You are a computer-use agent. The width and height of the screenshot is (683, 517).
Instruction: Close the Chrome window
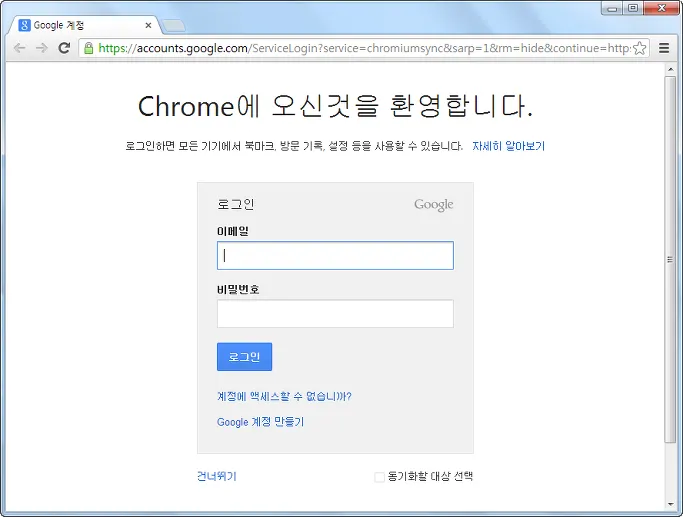(662, 8)
